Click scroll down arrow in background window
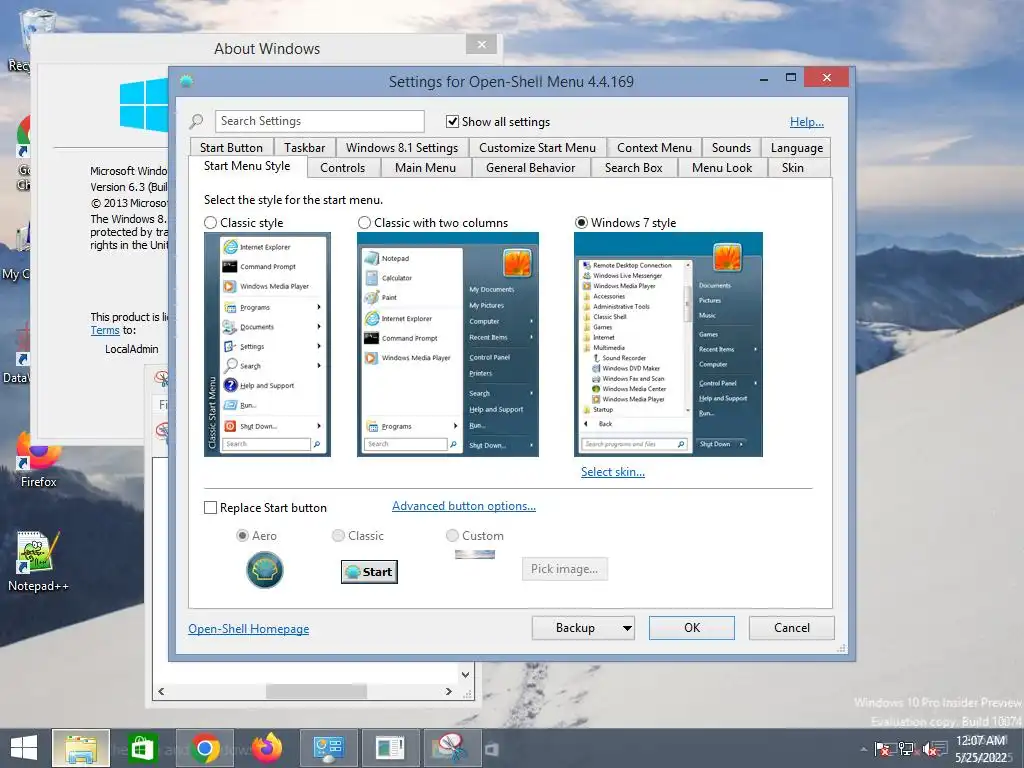The width and height of the screenshot is (1024, 768). tap(466, 675)
